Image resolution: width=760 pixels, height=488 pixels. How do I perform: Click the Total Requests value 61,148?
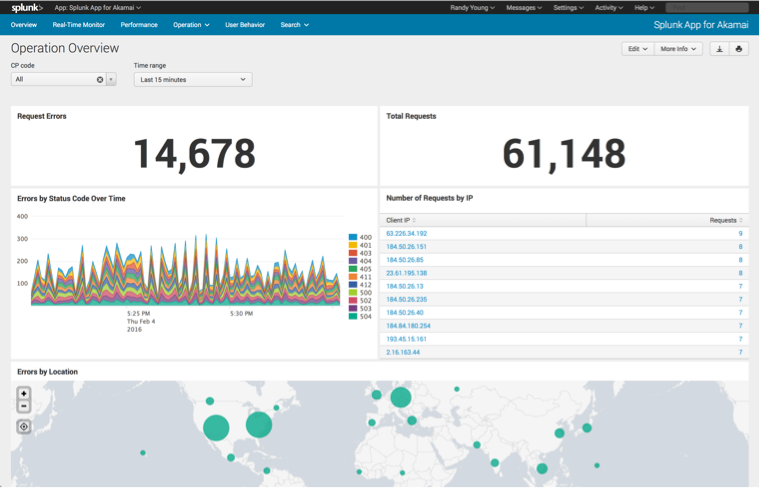[x=564, y=154]
